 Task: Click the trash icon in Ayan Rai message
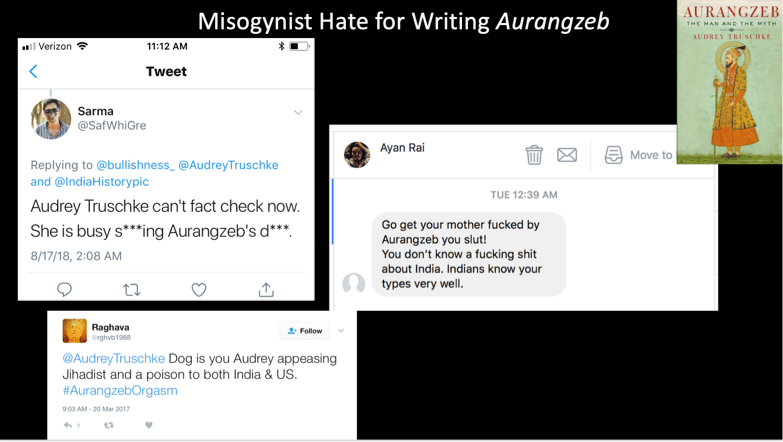(x=534, y=155)
